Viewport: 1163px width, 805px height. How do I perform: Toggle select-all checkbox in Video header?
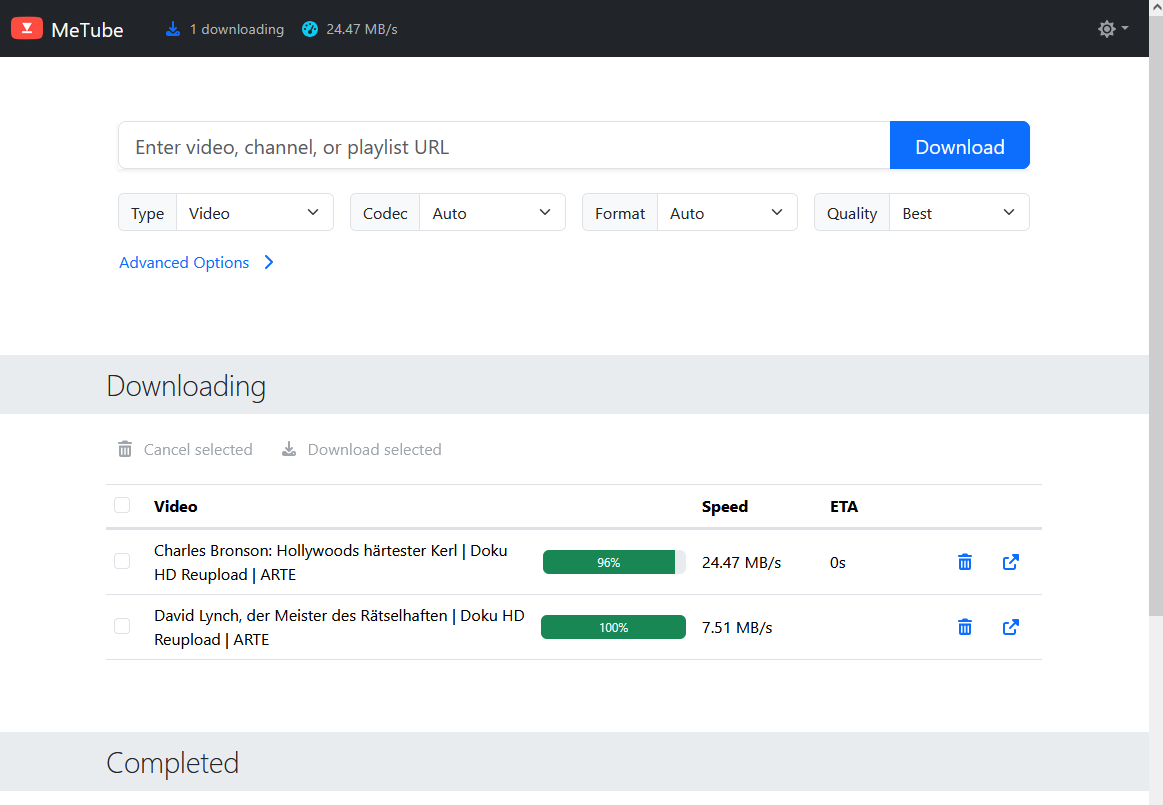(122, 505)
